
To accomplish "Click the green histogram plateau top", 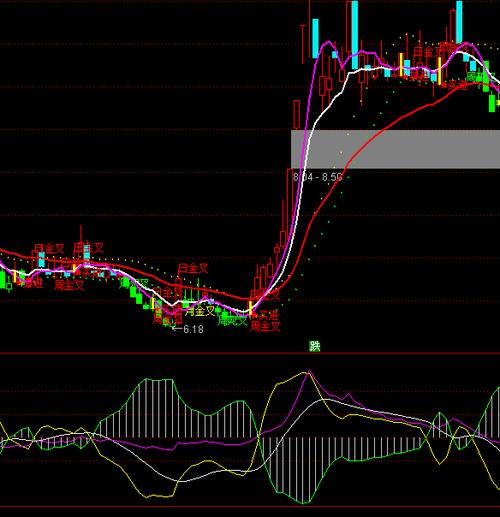I will 159,379.
